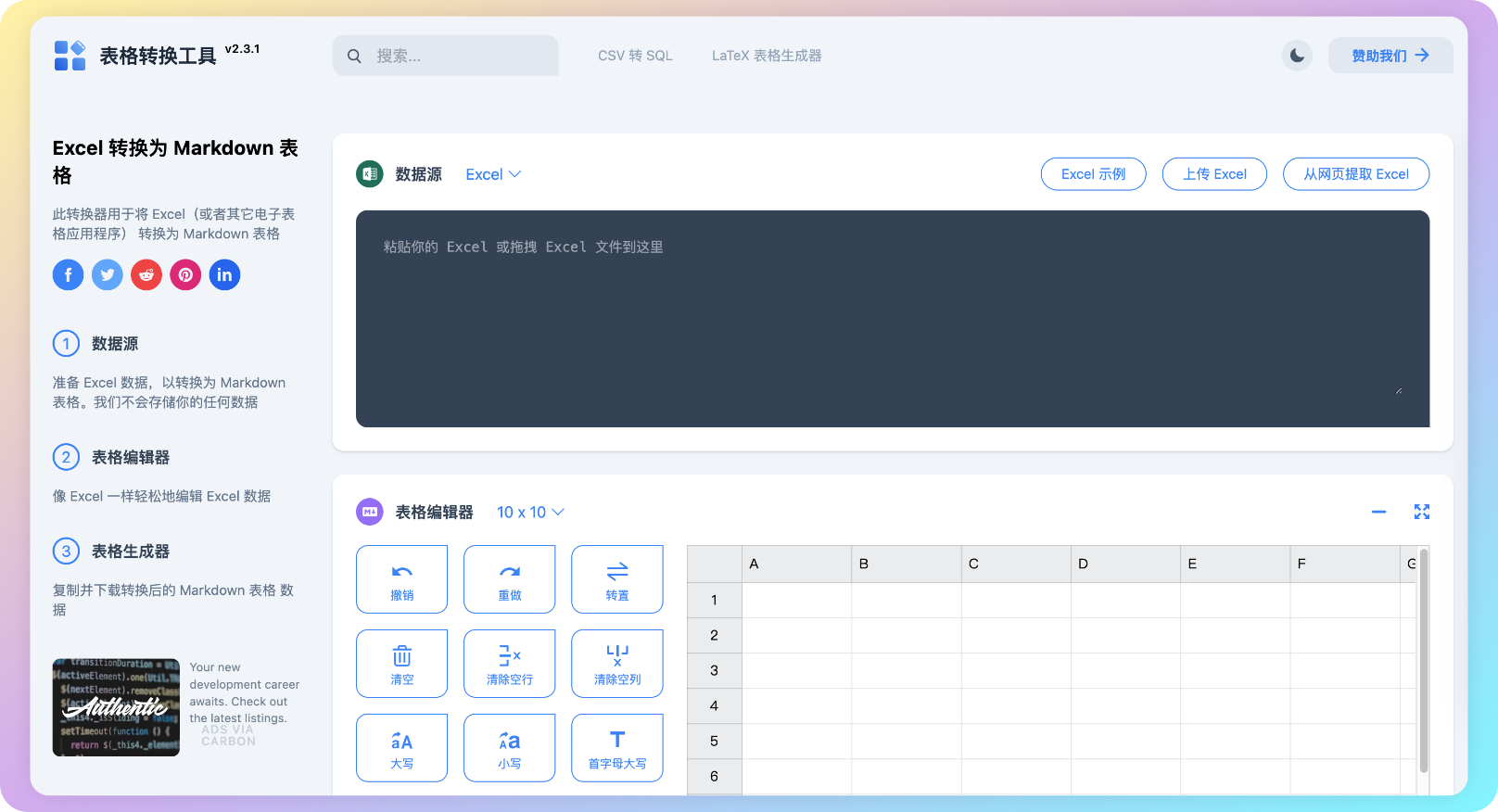Select row 4 header
Viewport: 1498px width, 812px height.
coord(715,705)
